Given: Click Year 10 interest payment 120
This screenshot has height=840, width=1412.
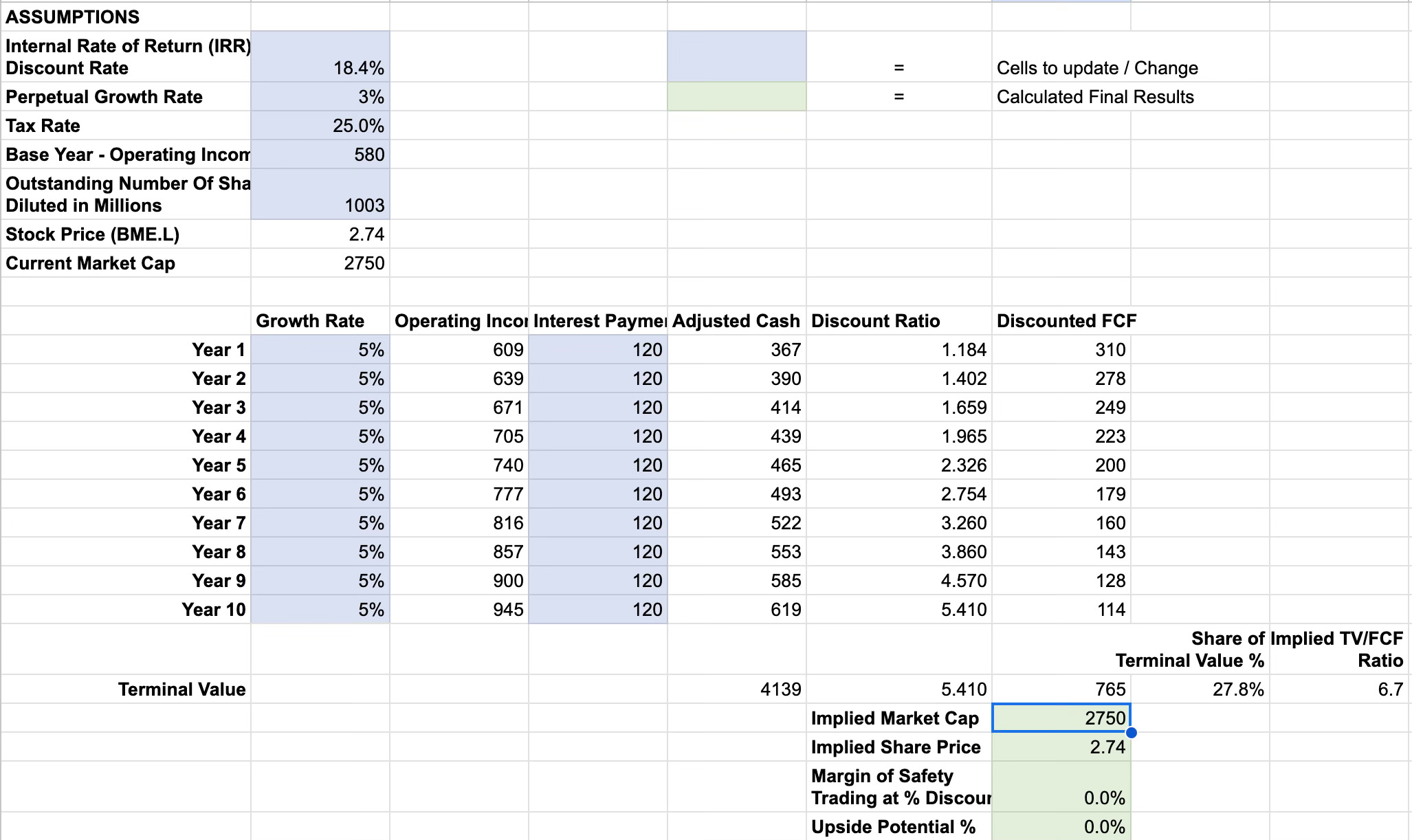Looking at the screenshot, I should pyautogui.click(x=597, y=610).
